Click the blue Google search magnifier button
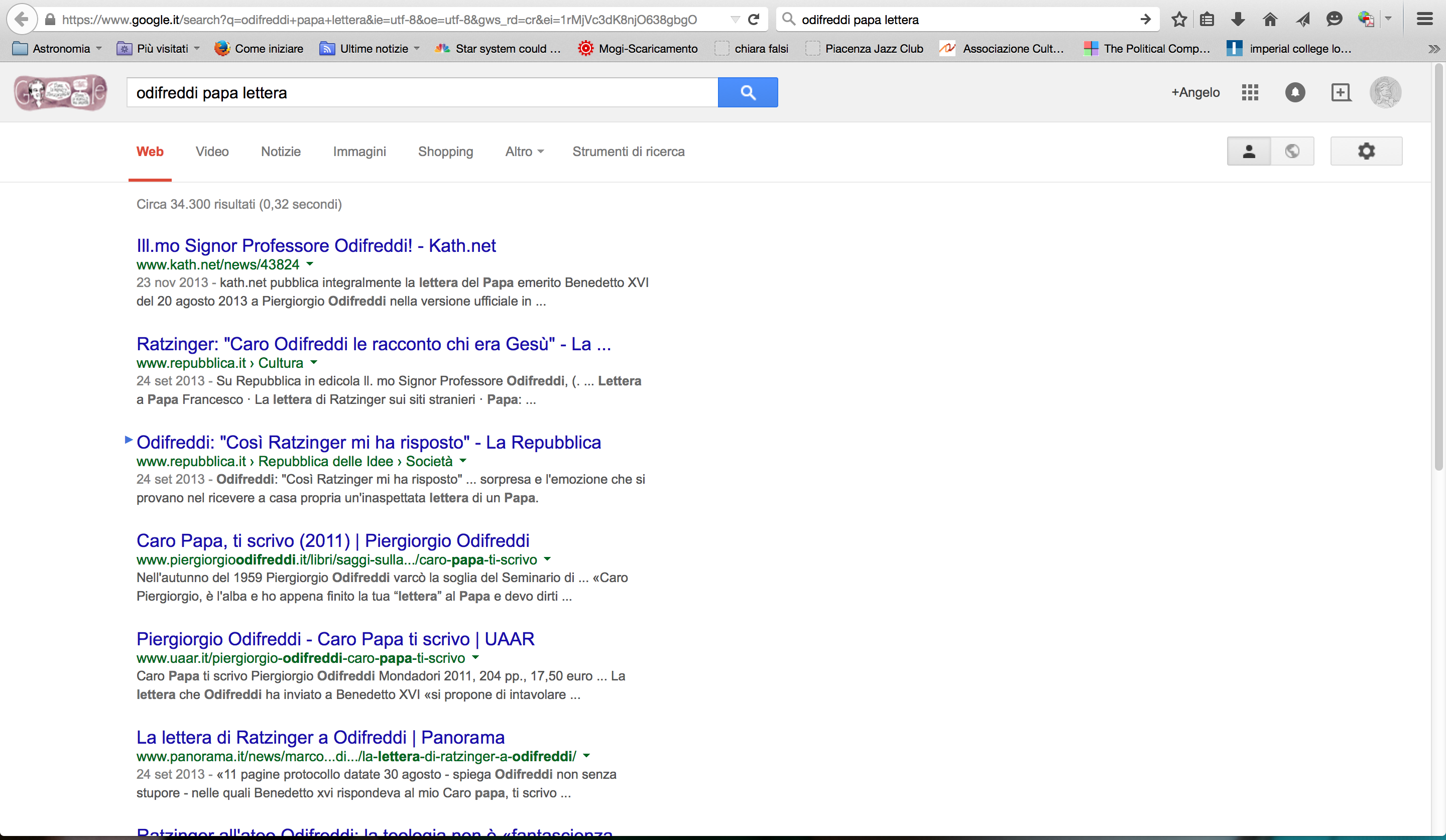 click(747, 92)
